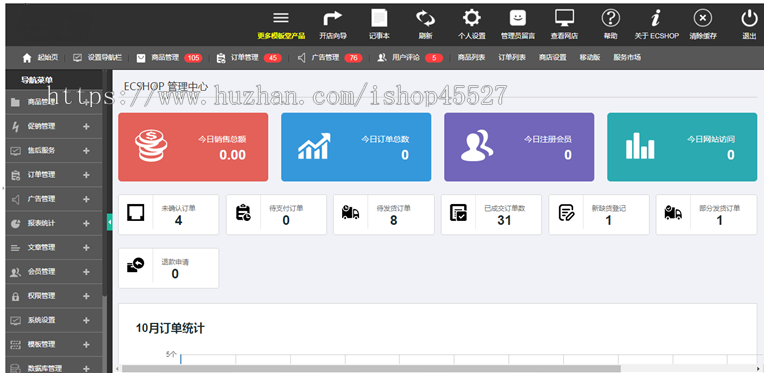
Task: Click the 导航菜单 sidebar header
Action: (37, 80)
